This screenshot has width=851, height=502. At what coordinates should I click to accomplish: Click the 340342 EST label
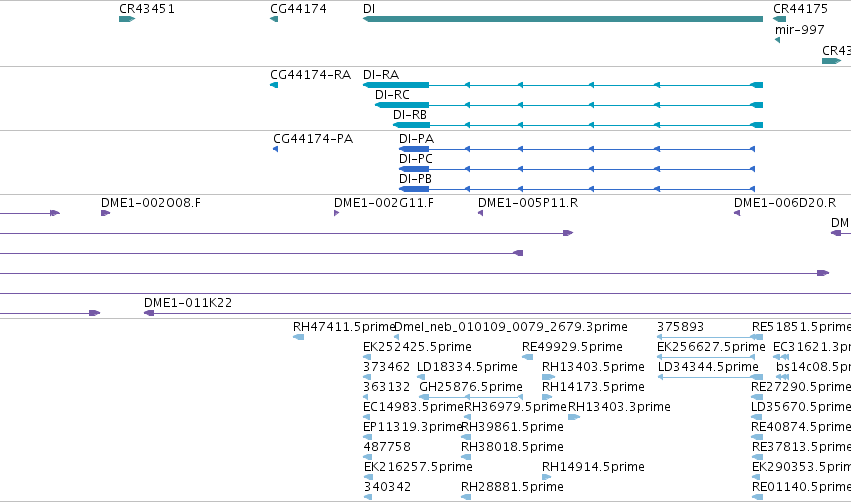click(386, 486)
